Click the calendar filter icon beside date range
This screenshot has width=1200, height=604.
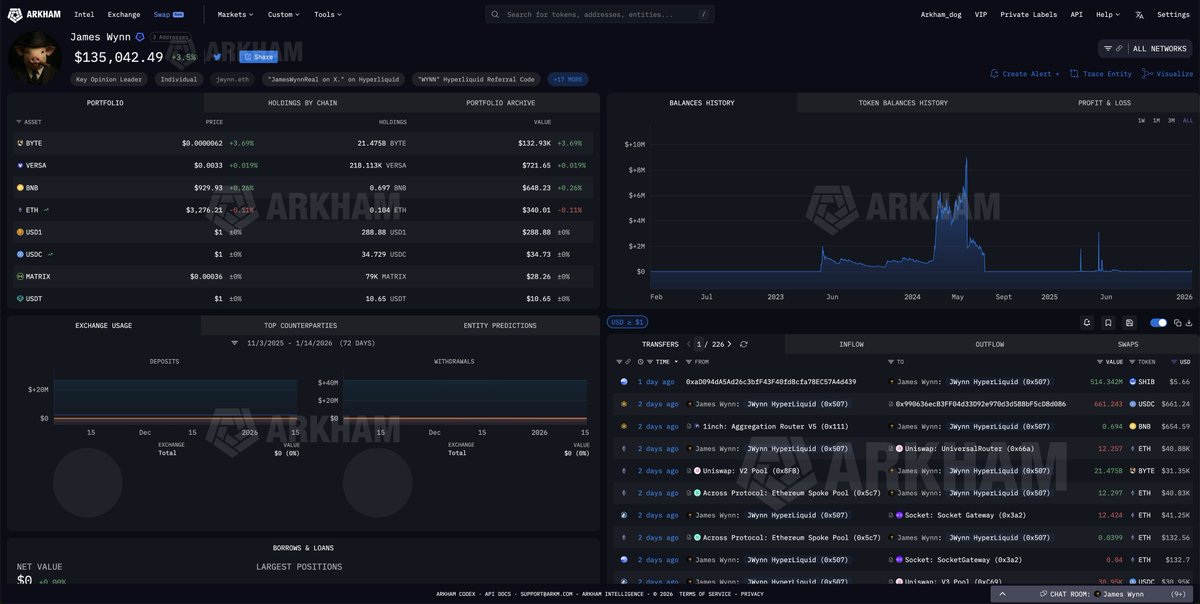pos(235,343)
